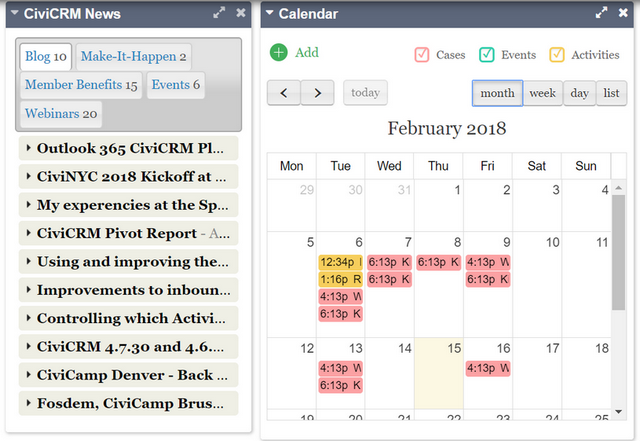This screenshot has width=640, height=441.
Task: Switch the calendar to week view
Action: [x=542, y=93]
